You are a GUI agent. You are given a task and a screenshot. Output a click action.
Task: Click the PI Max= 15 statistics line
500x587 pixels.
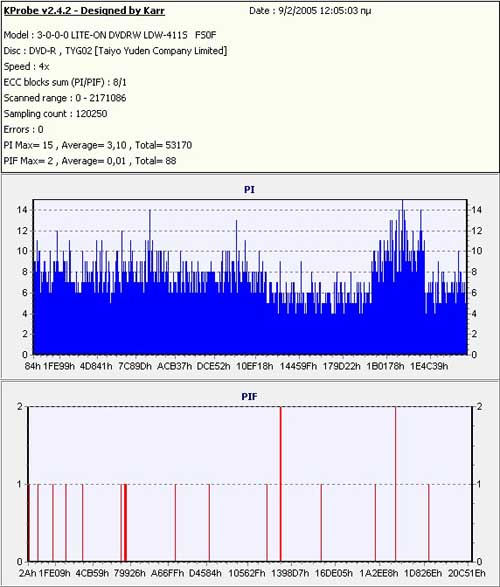tap(98, 145)
